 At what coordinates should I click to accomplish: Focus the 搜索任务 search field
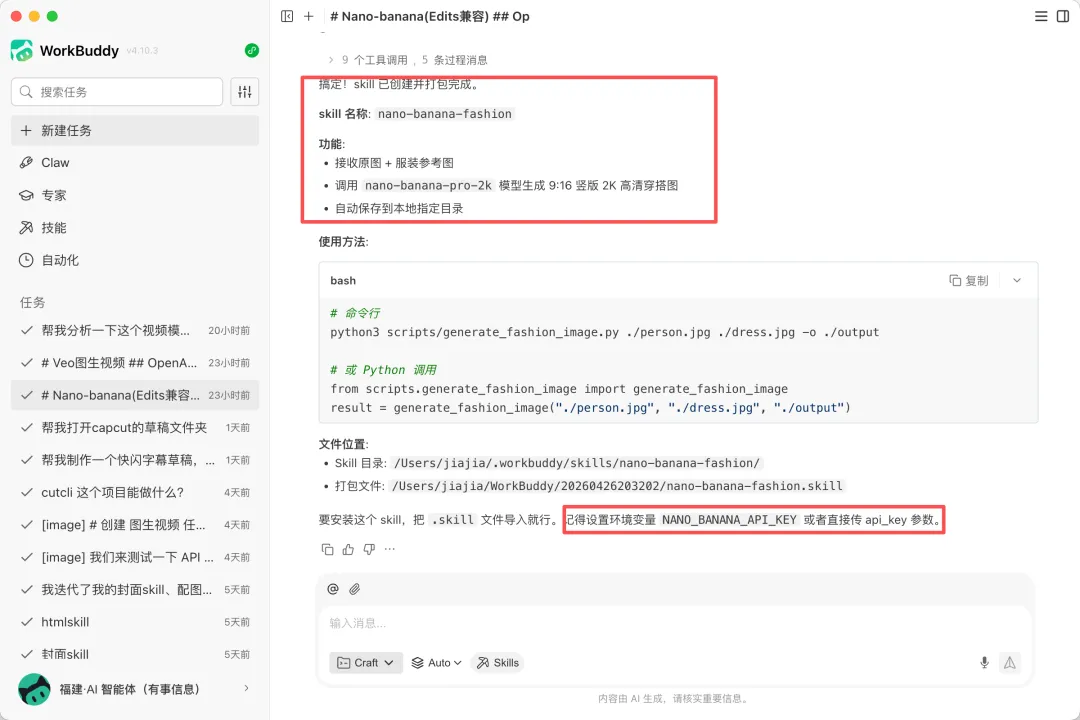(117, 92)
